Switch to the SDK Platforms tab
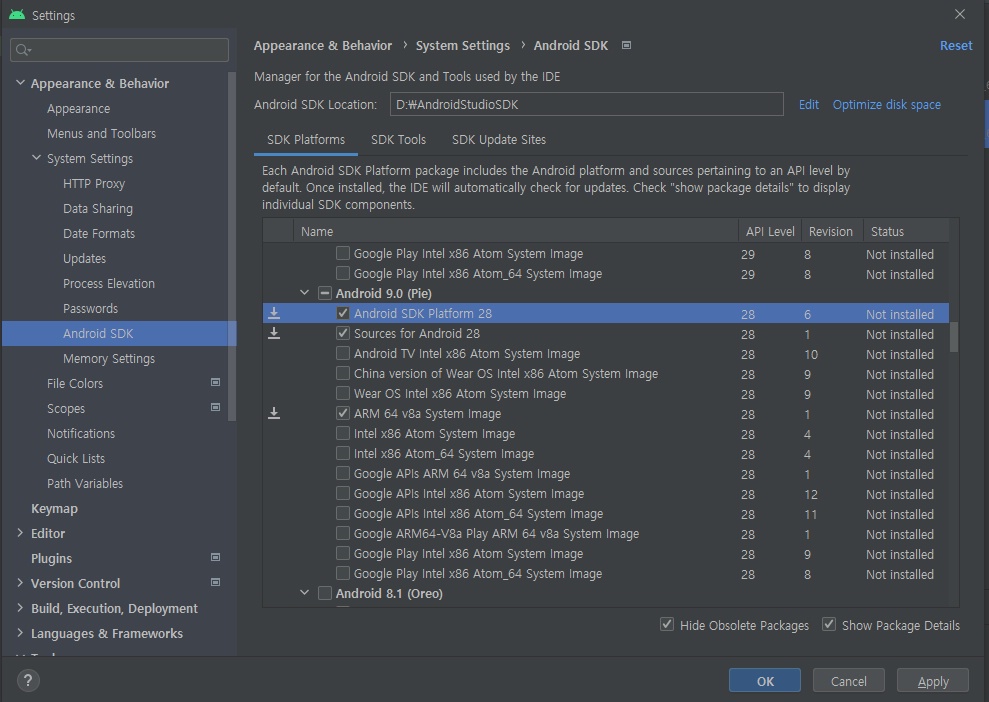 pyautogui.click(x=306, y=139)
